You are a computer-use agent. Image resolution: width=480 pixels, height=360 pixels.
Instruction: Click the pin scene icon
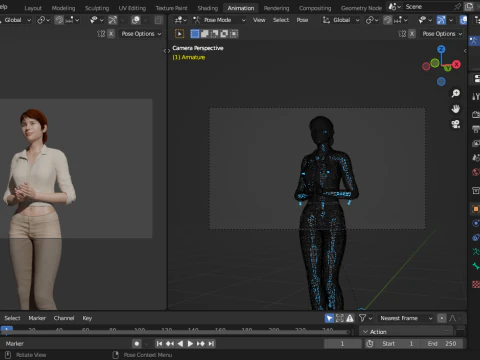[457, 7]
